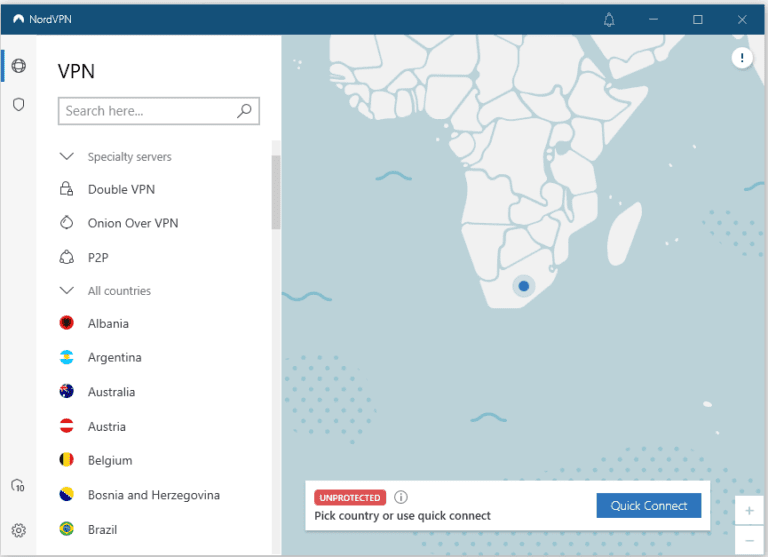Click the 10-second timer sidebar icon
This screenshot has height=557, width=768.
(x=18, y=486)
